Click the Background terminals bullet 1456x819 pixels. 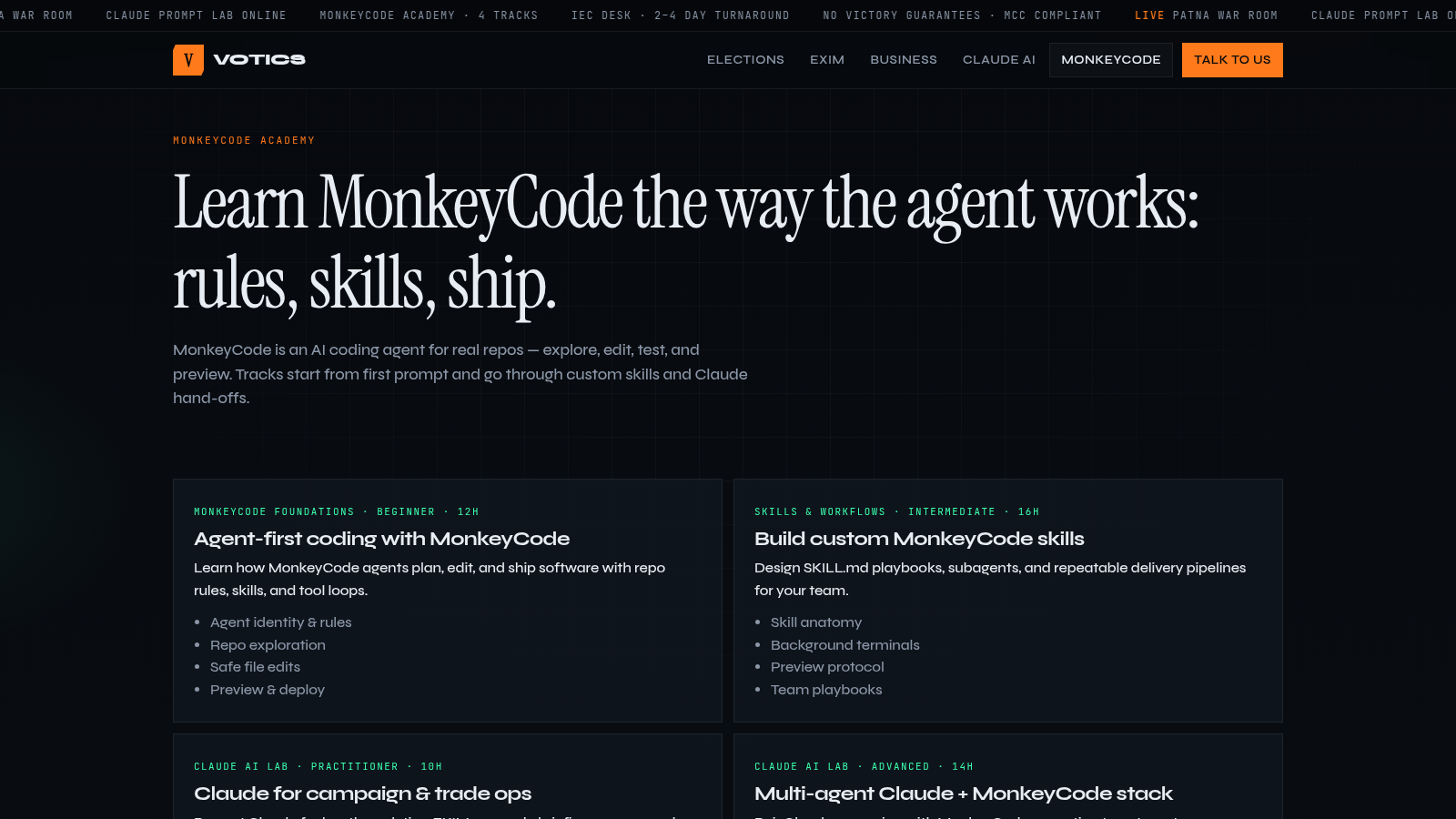coord(845,645)
